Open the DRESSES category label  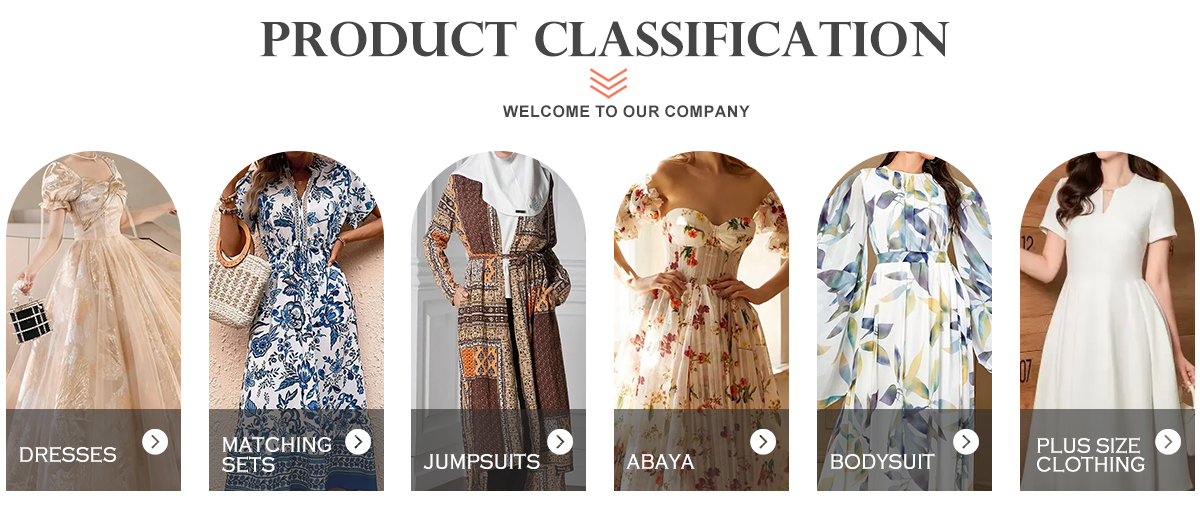(x=68, y=455)
